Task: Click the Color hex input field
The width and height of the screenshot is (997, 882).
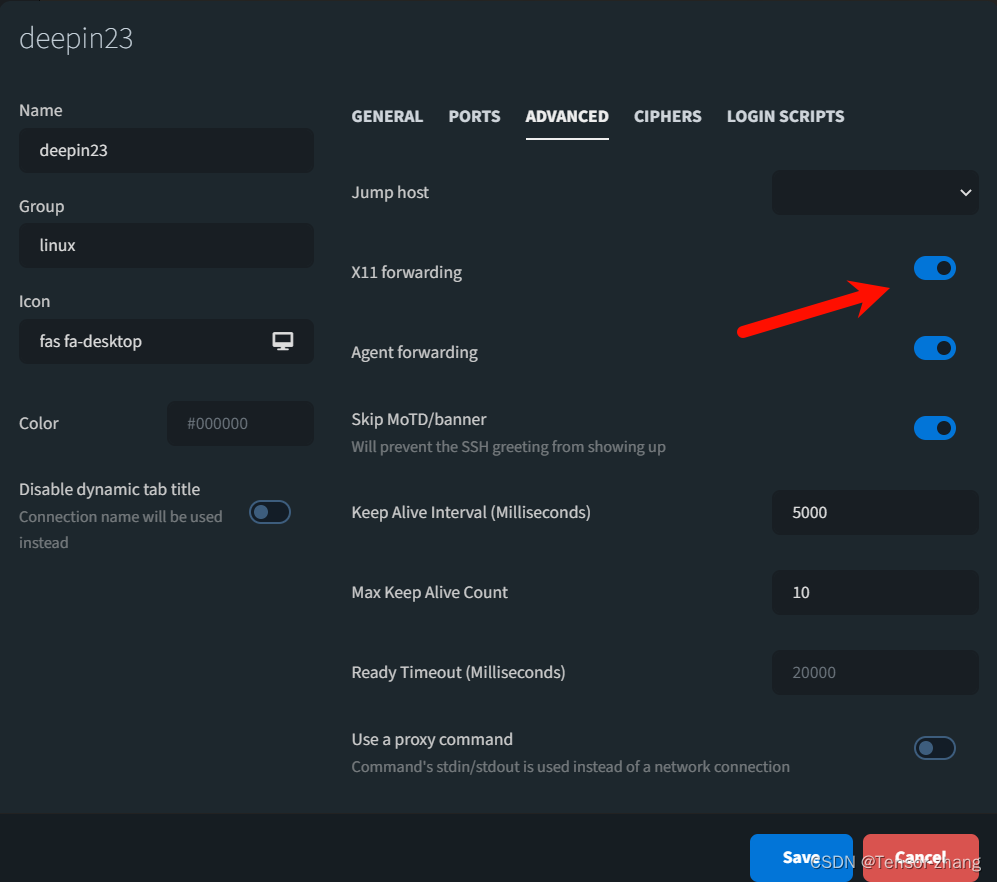Action: 240,424
